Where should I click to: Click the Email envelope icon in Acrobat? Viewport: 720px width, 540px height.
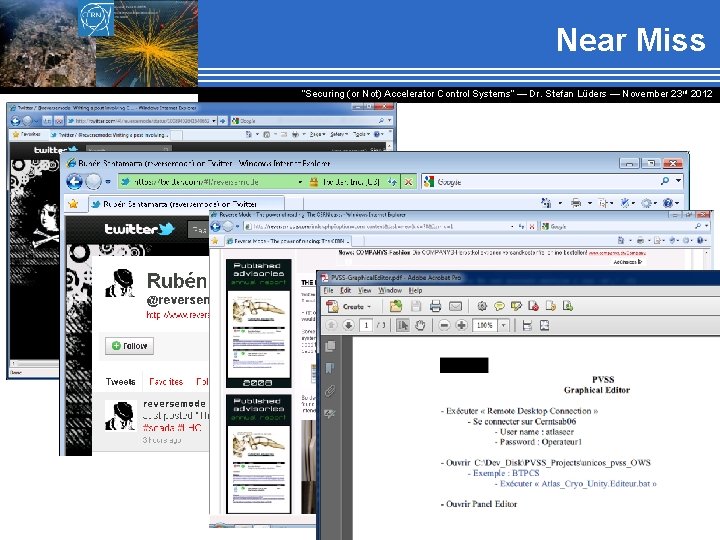pyautogui.click(x=455, y=306)
